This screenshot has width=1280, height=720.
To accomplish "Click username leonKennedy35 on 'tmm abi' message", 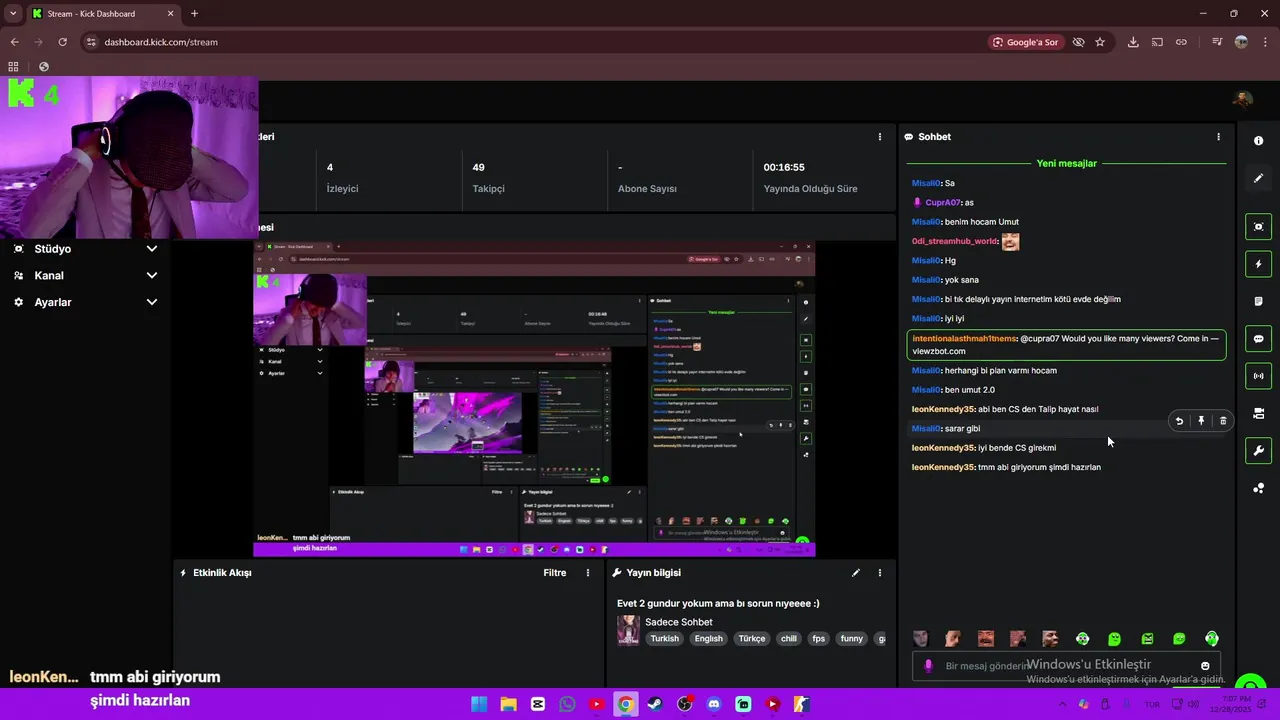I will [943, 467].
